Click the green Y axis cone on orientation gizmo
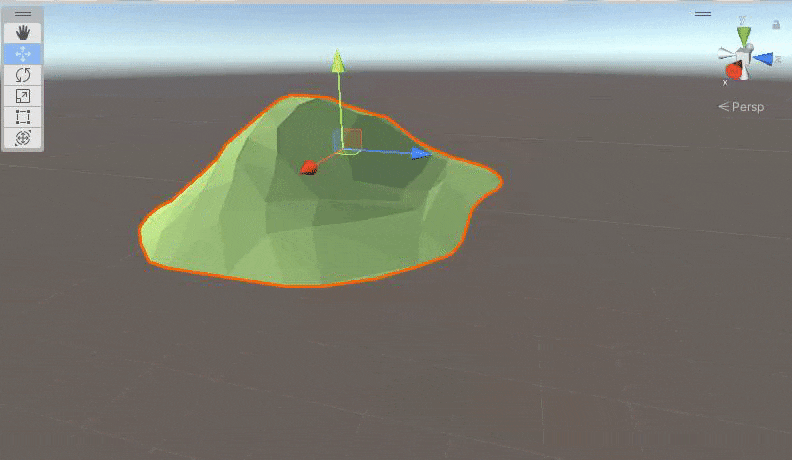Screen dimensions: 792x460 pyautogui.click(x=744, y=36)
